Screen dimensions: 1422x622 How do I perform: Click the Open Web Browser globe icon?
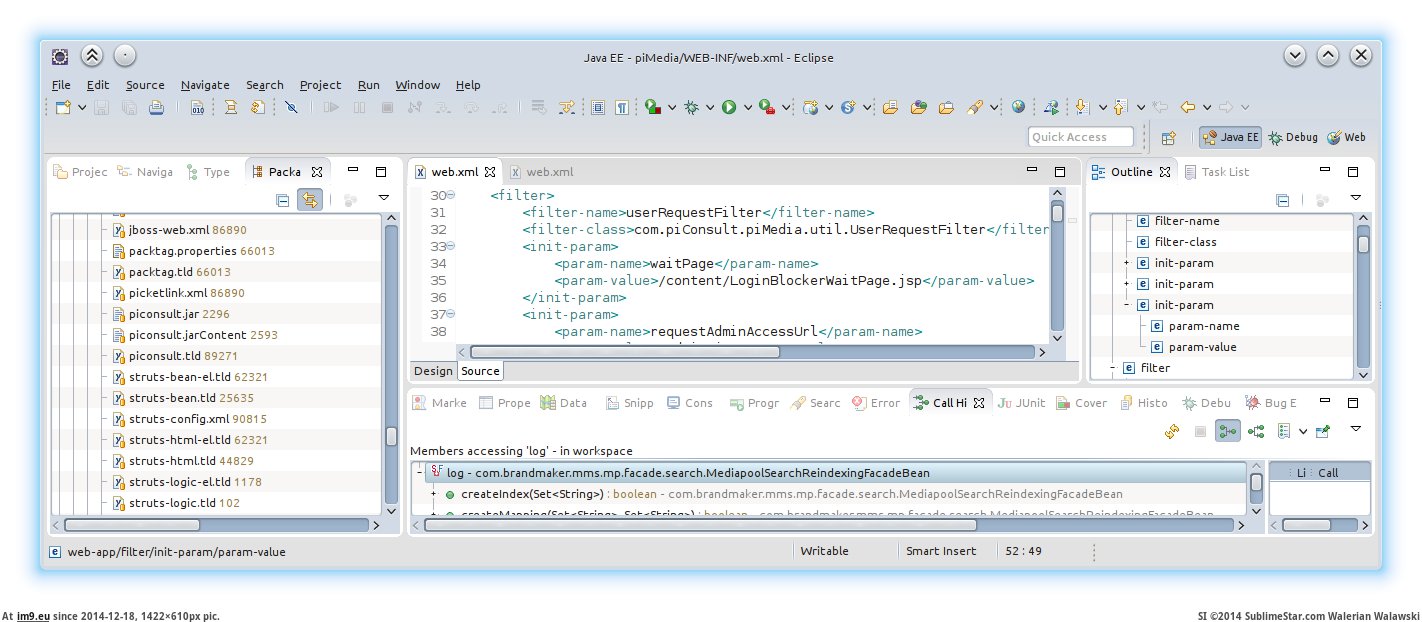pos(1018,107)
